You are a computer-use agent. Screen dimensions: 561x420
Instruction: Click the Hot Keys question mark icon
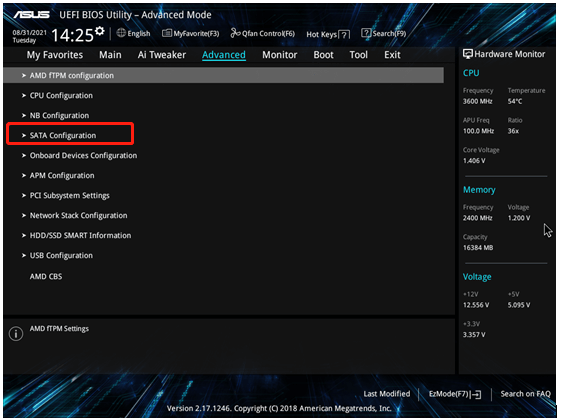[x=344, y=35]
